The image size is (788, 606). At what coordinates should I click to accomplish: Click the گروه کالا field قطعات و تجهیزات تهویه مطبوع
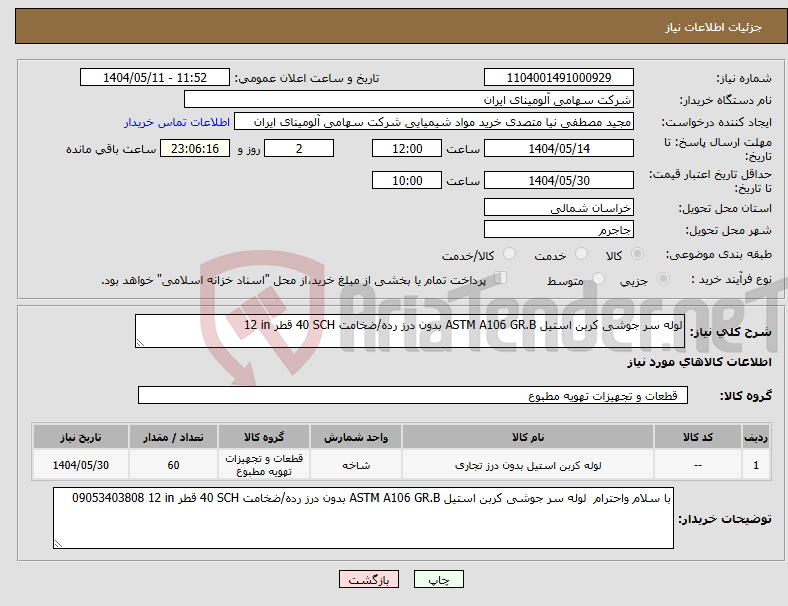click(413, 395)
